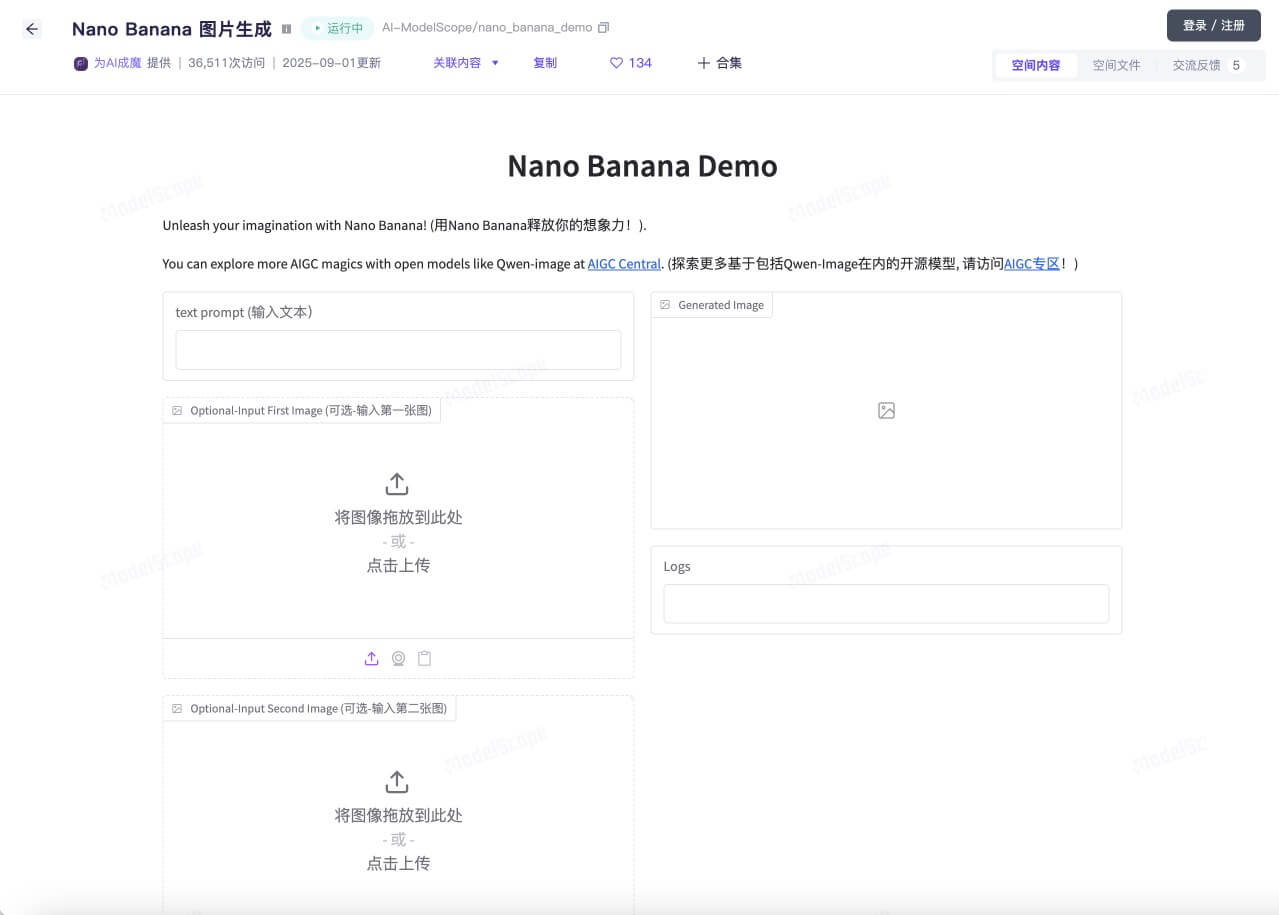Click the 运行中 status badge
Image resolution: width=1279 pixels, height=915 pixels.
[x=339, y=29]
